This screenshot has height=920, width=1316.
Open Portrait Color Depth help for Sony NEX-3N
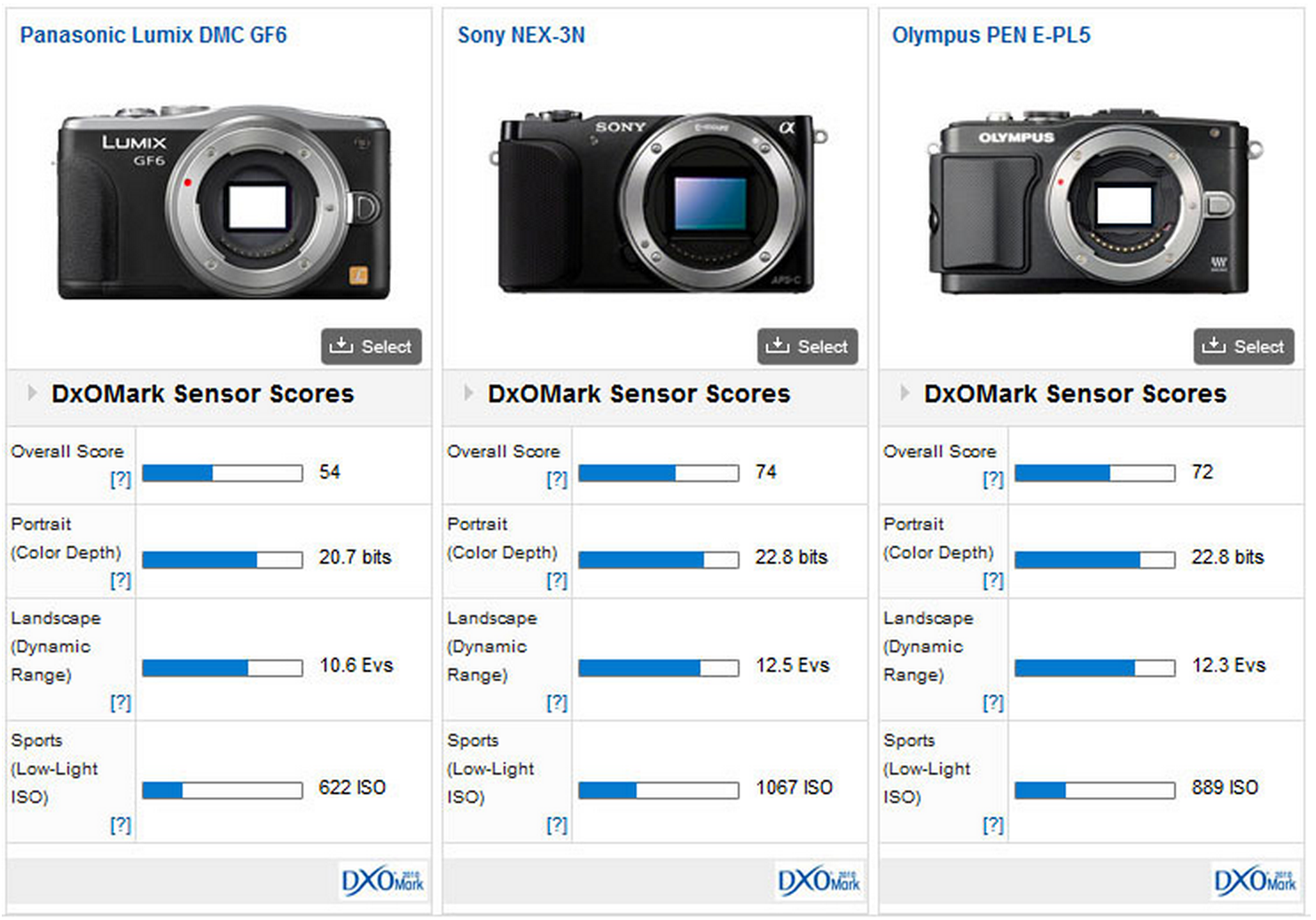(557, 581)
